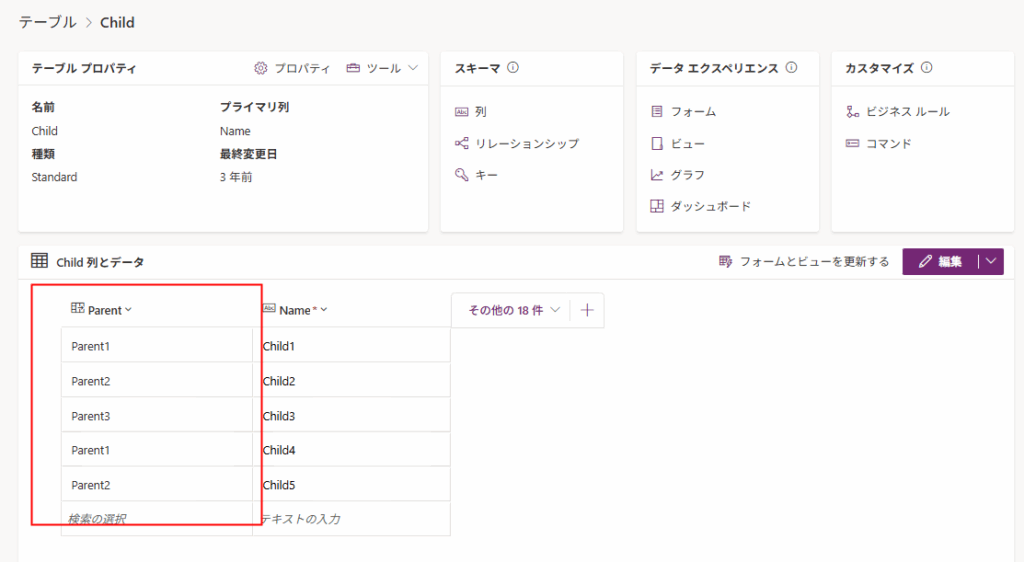The height and width of the screenshot is (562, 1024).
Task: Click the info icon beside データ エクスペリエンス
Action: 791,69
